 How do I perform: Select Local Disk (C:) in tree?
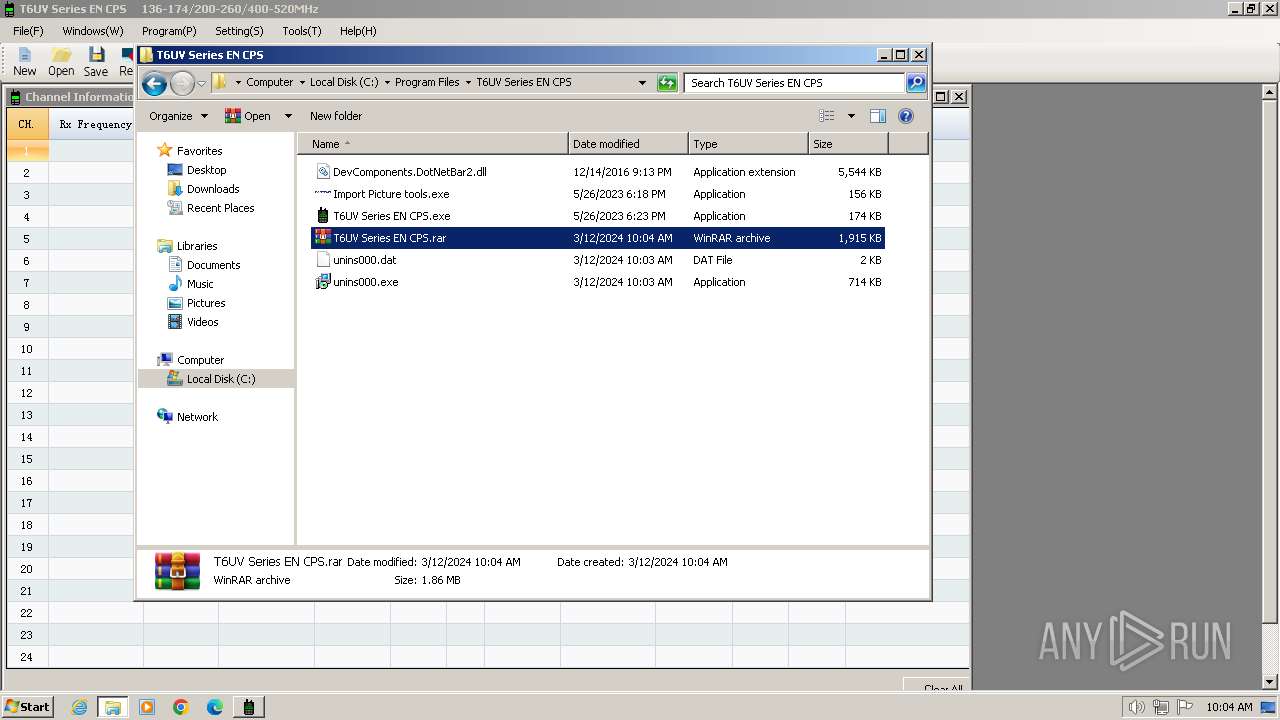pos(220,379)
